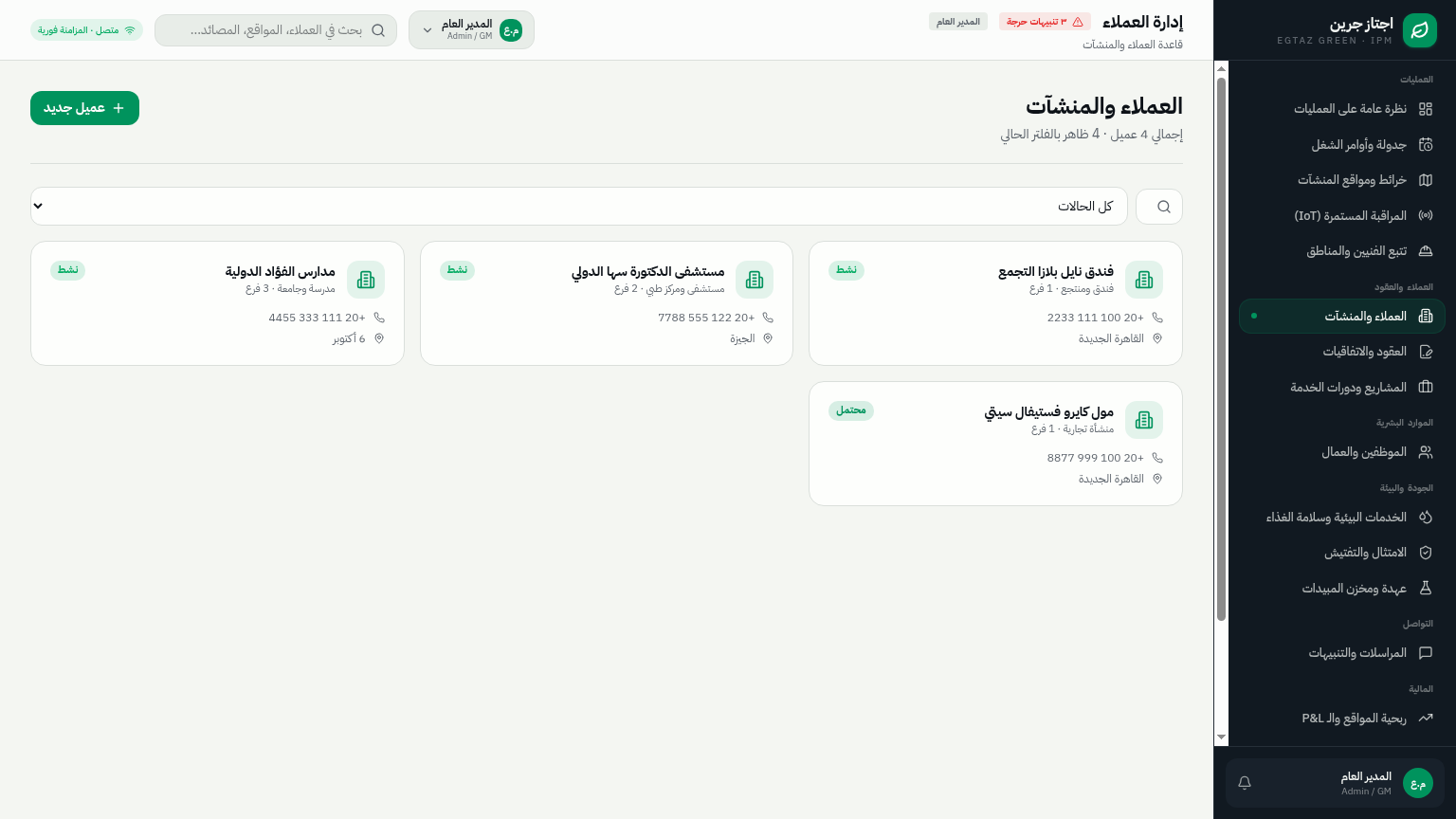The height and width of the screenshot is (819, 1456).
Task: Click compliance and inspection shield icon
Action: pyautogui.click(x=1425, y=553)
